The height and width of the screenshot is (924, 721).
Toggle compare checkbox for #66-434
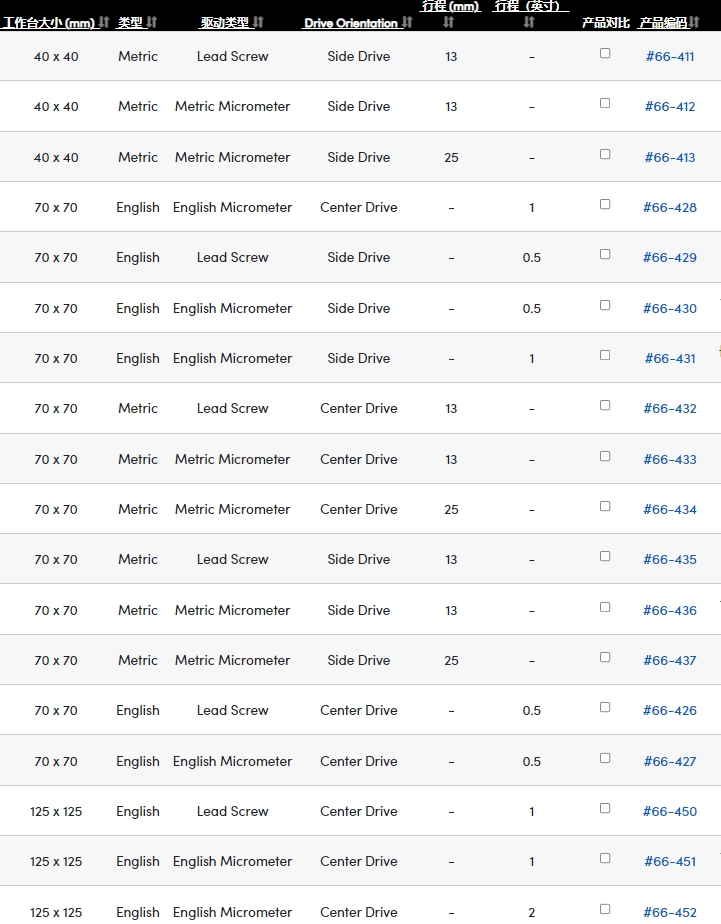[x=605, y=506]
